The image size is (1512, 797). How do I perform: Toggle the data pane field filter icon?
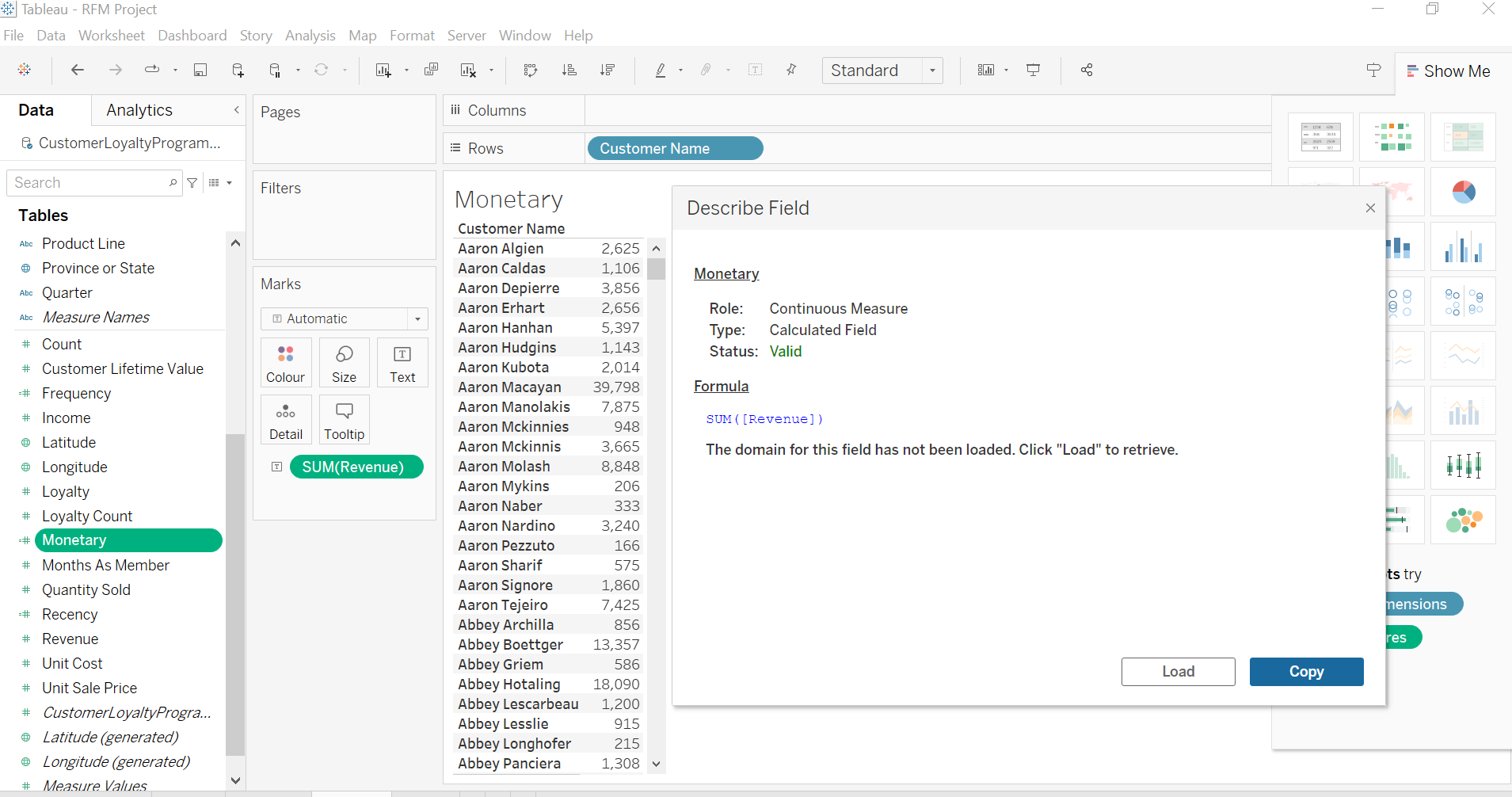point(192,183)
